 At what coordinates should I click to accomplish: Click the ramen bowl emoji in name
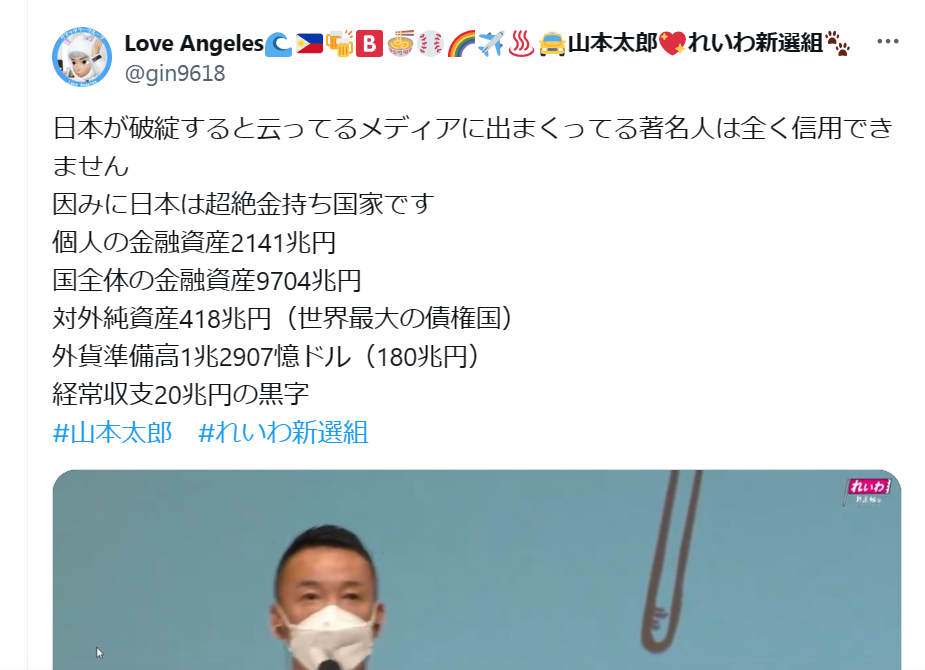tap(401, 44)
